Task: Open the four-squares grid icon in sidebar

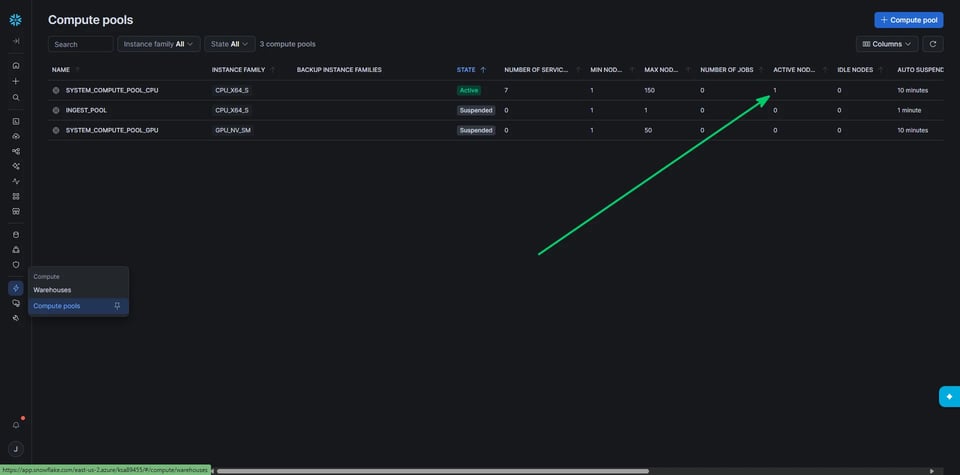Action: (16, 196)
